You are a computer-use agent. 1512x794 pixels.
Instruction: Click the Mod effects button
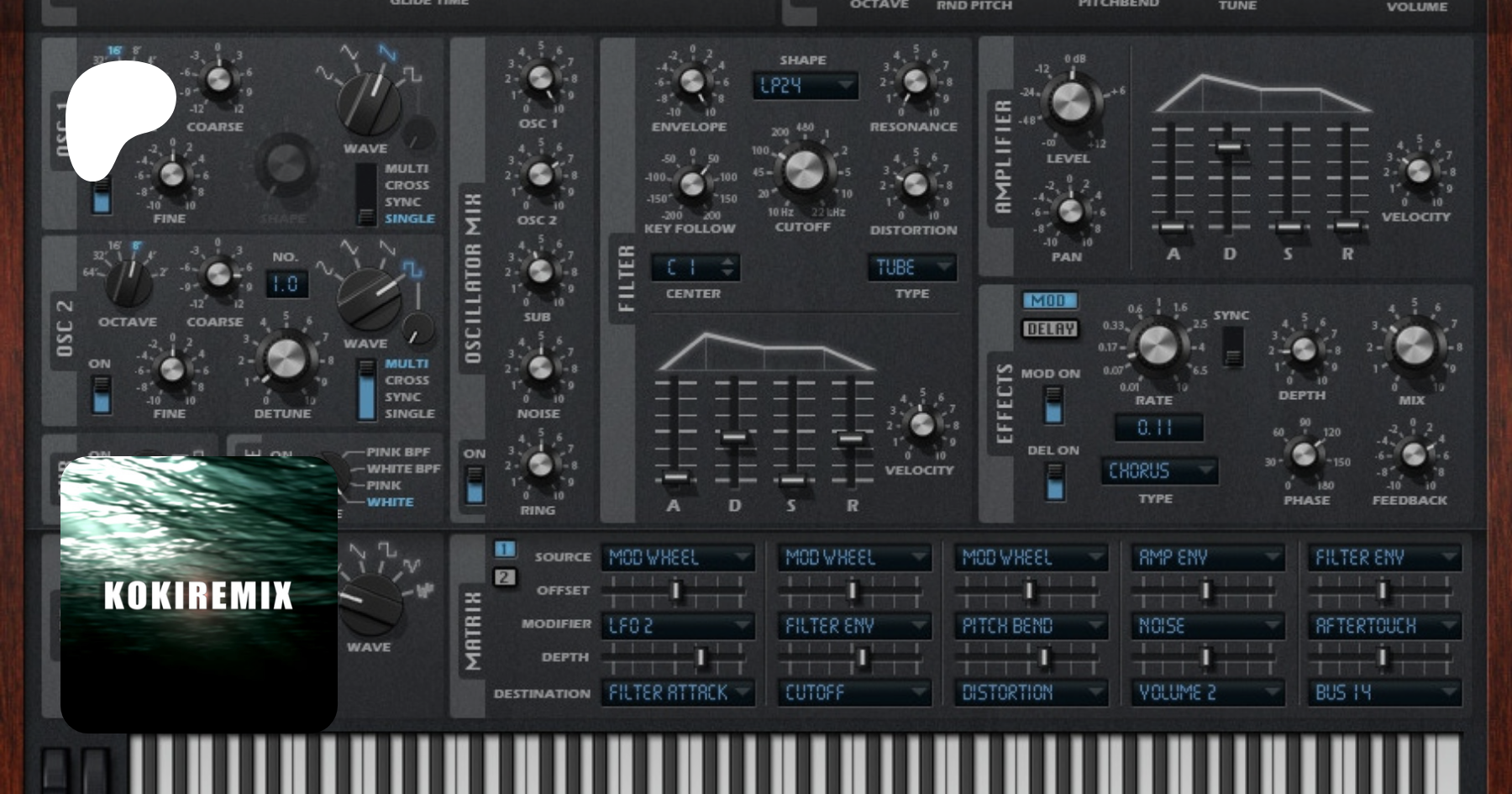pyautogui.click(x=1049, y=300)
